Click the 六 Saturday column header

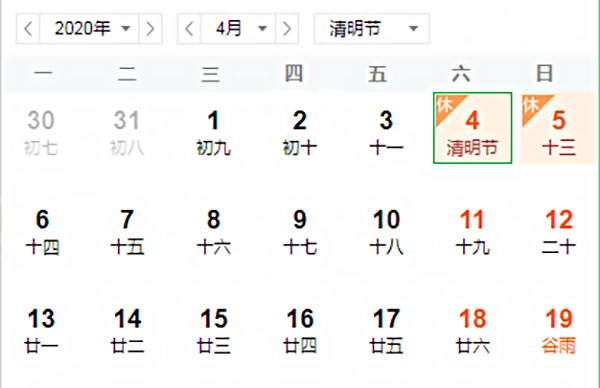461,73
